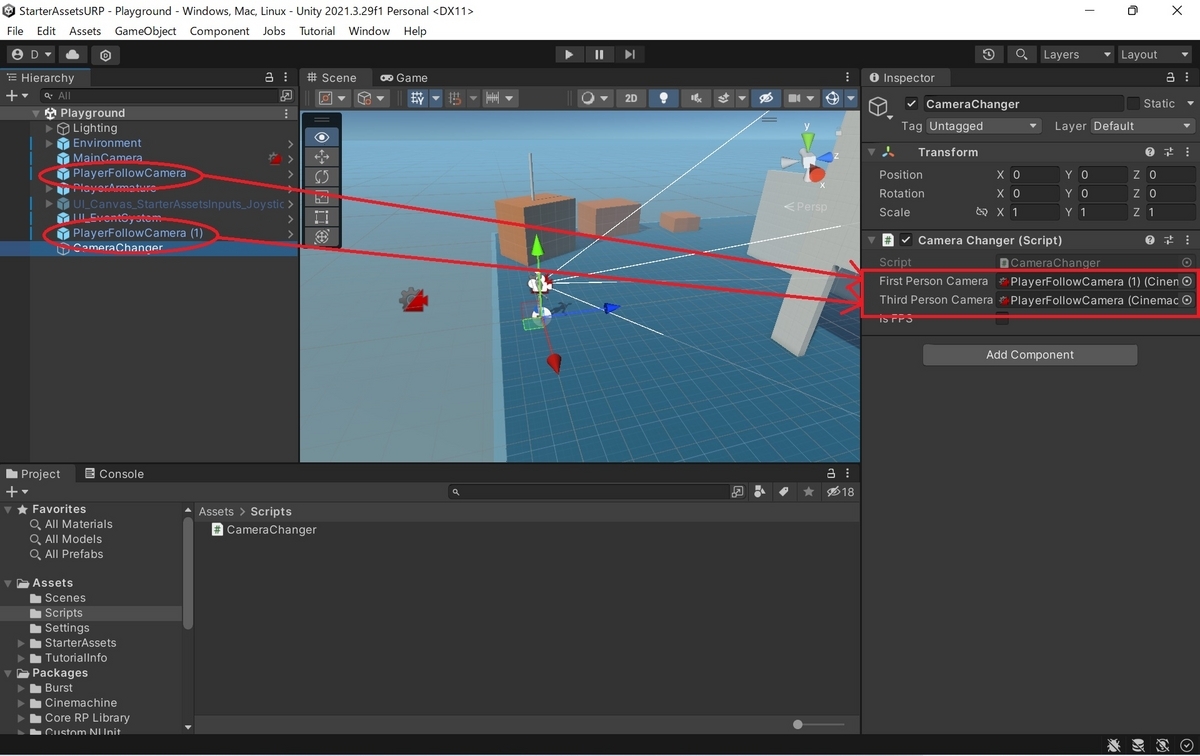The height and width of the screenshot is (756, 1200).
Task: Open the Scene view camera settings icon
Action: [794, 98]
